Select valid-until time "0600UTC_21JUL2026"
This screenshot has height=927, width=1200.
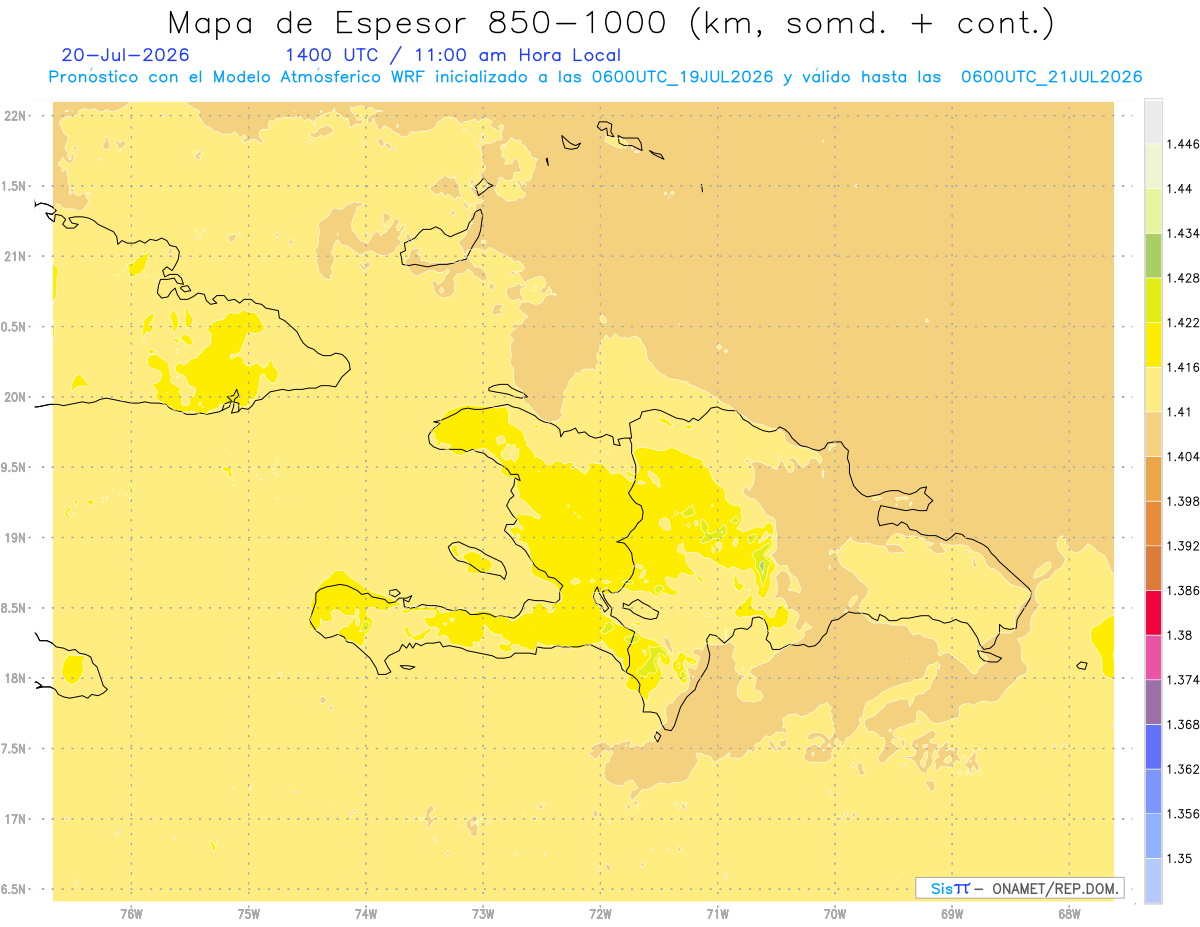click(1051, 77)
